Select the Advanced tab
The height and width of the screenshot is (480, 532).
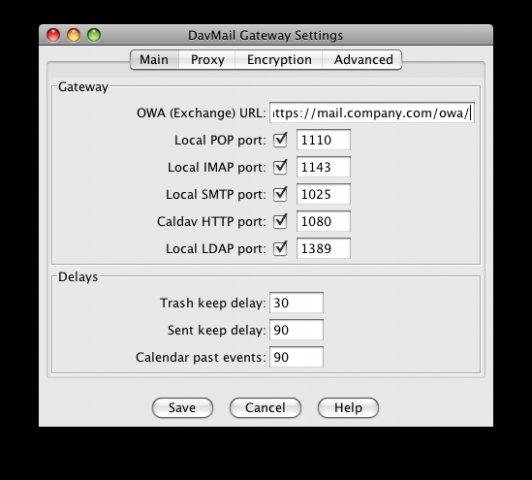click(363, 60)
